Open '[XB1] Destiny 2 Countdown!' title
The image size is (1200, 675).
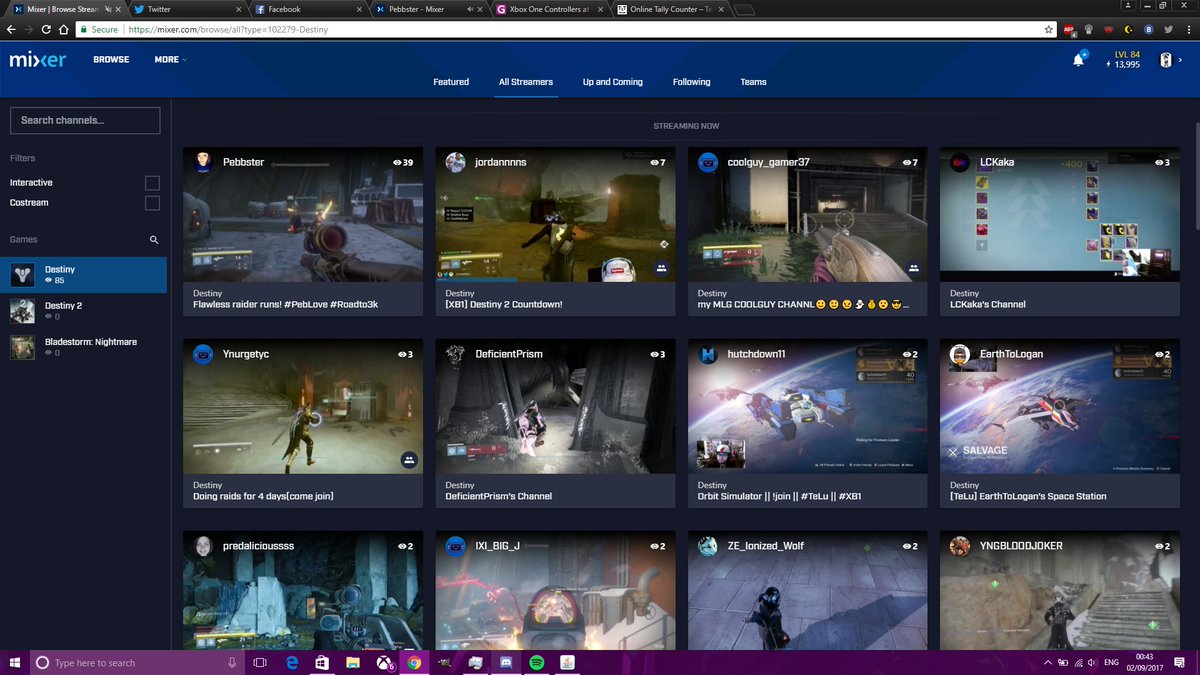tap(503, 304)
